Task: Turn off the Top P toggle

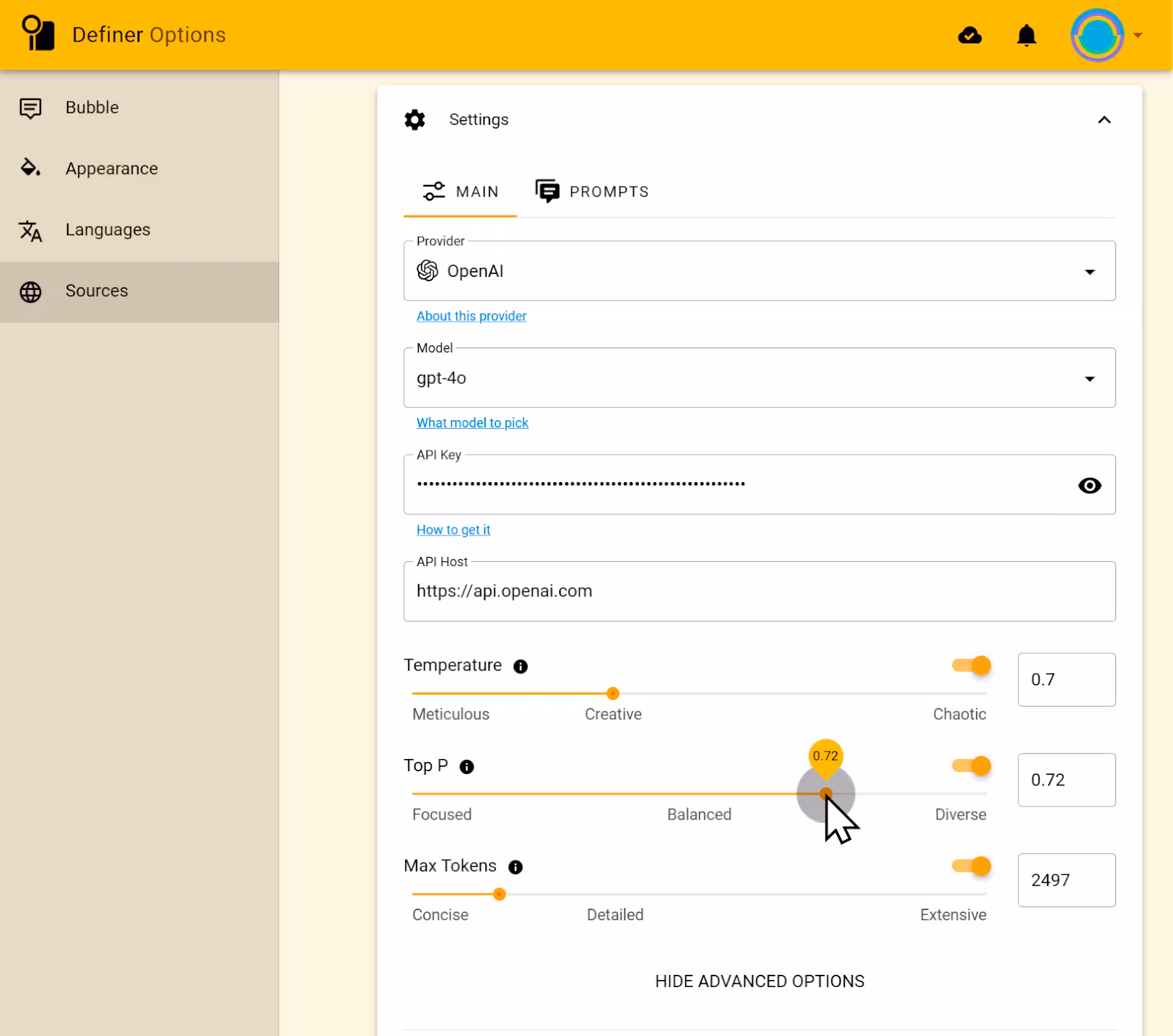Action: 972,765
